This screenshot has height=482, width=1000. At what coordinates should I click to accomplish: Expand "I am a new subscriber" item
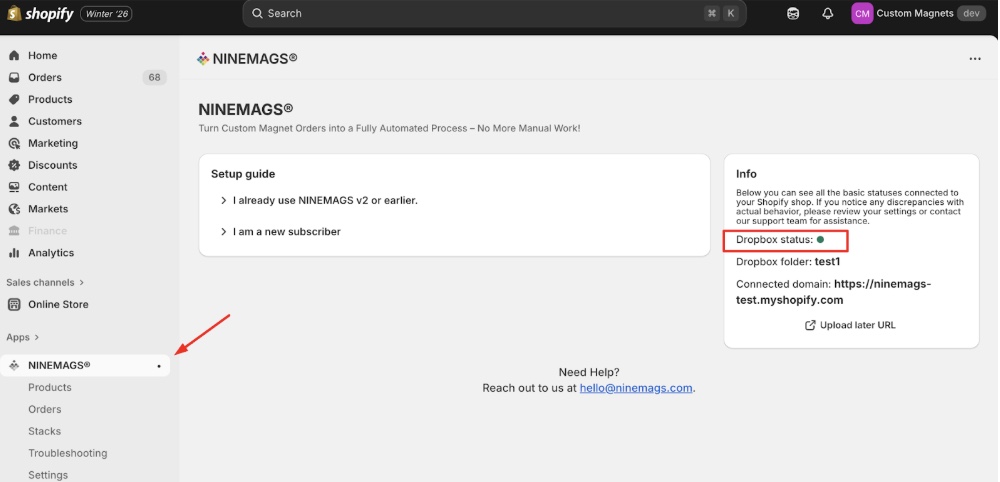281,231
